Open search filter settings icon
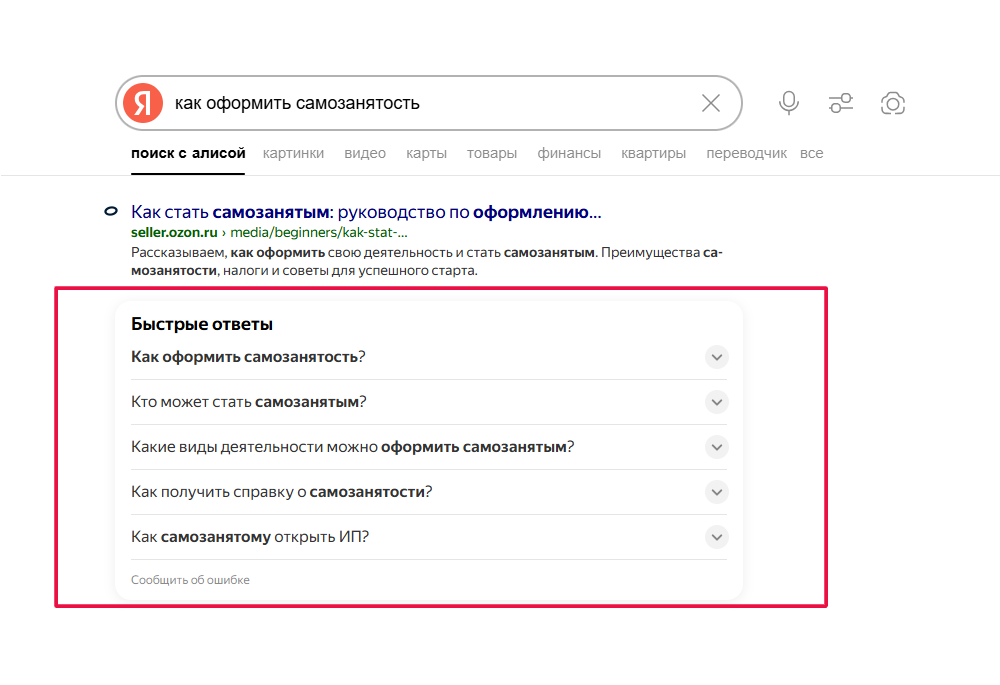 841,103
